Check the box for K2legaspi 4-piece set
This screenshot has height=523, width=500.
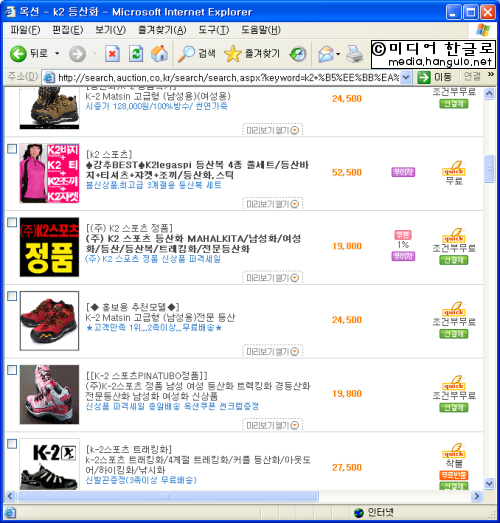pyautogui.click(x=12, y=149)
